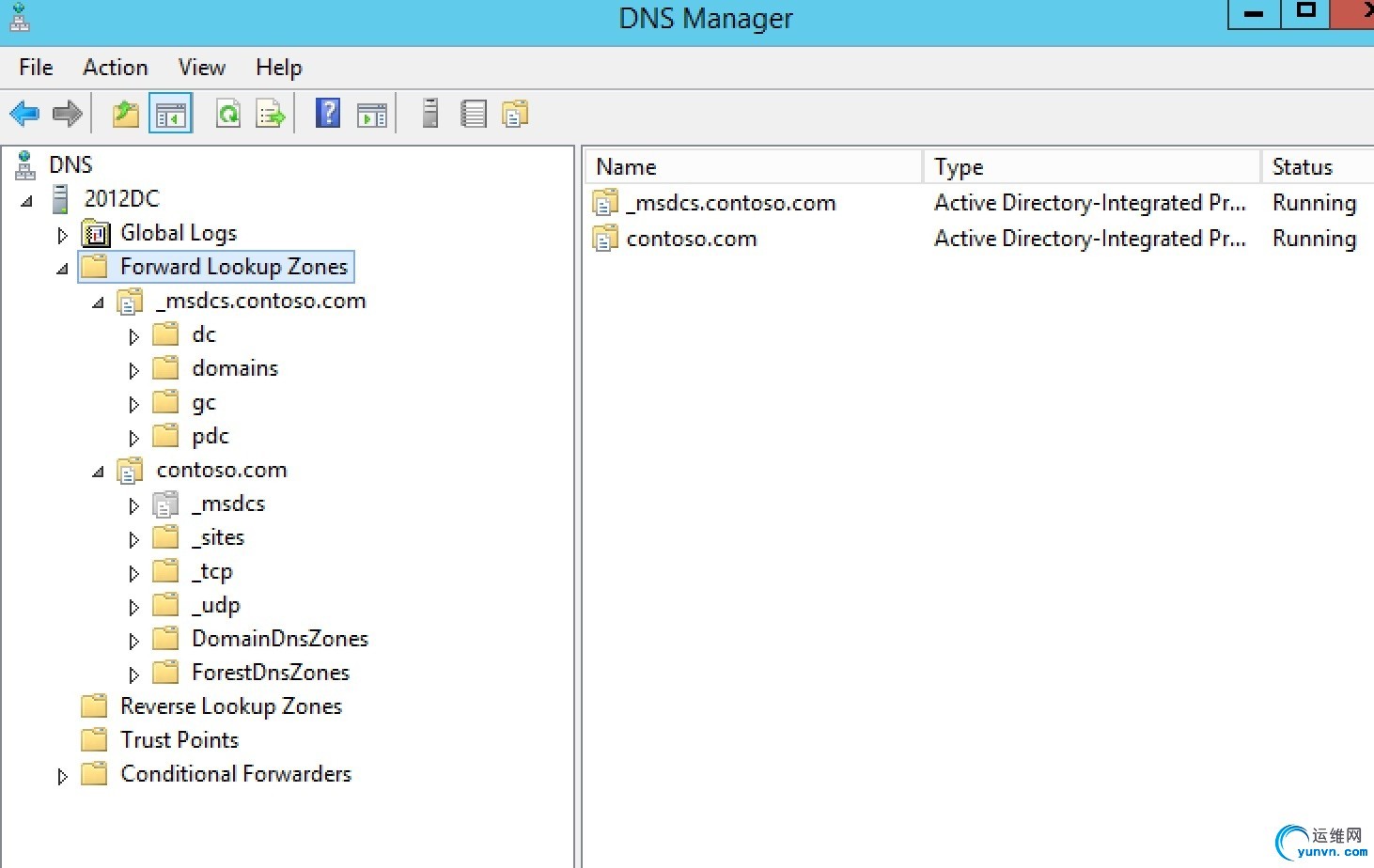Click the _msdcs.contoso.com zone icon in the list
Viewport: 1374px width, 868px height.
point(605,202)
